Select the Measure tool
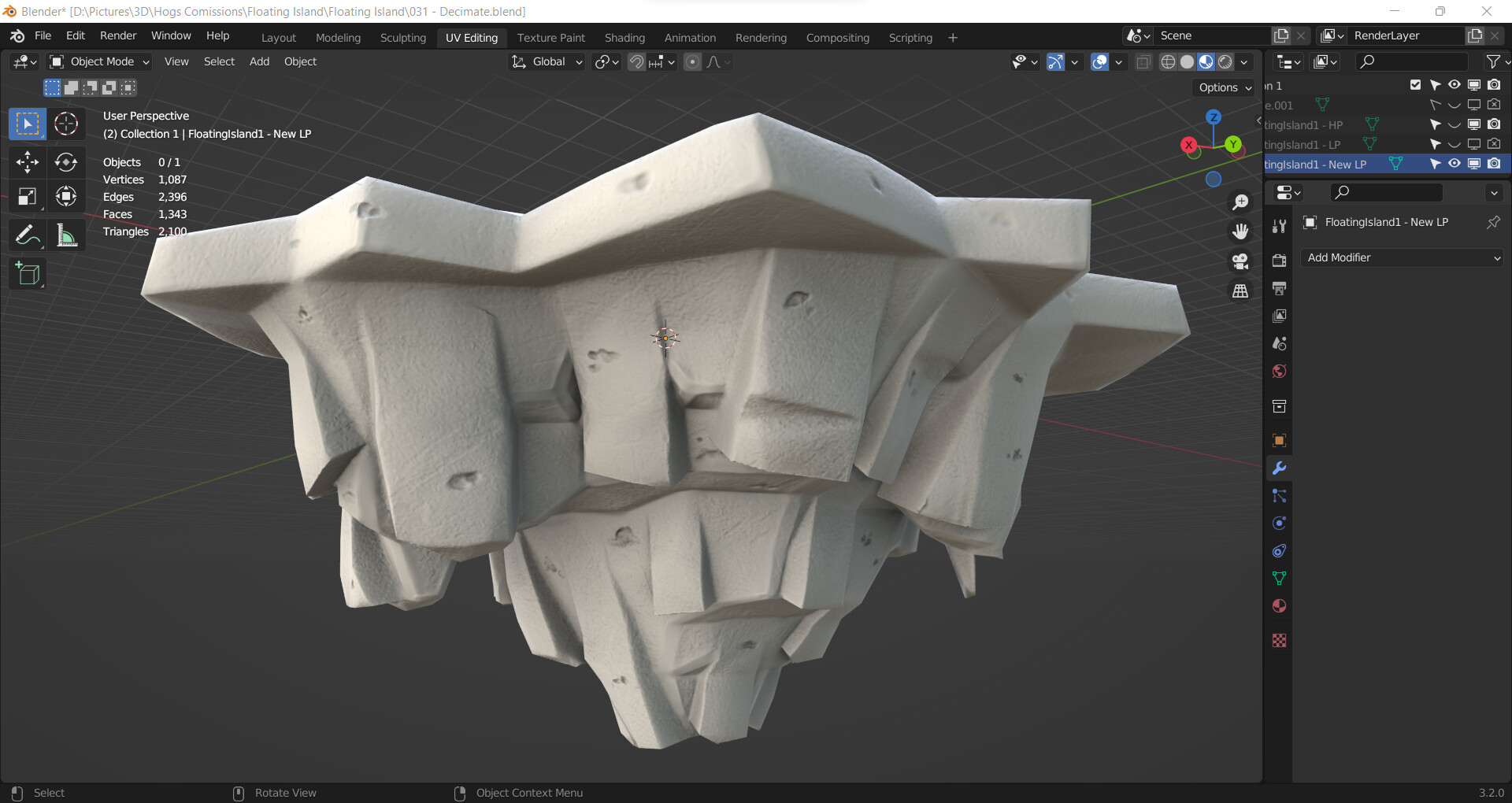Image resolution: width=1512 pixels, height=803 pixels. [x=66, y=235]
